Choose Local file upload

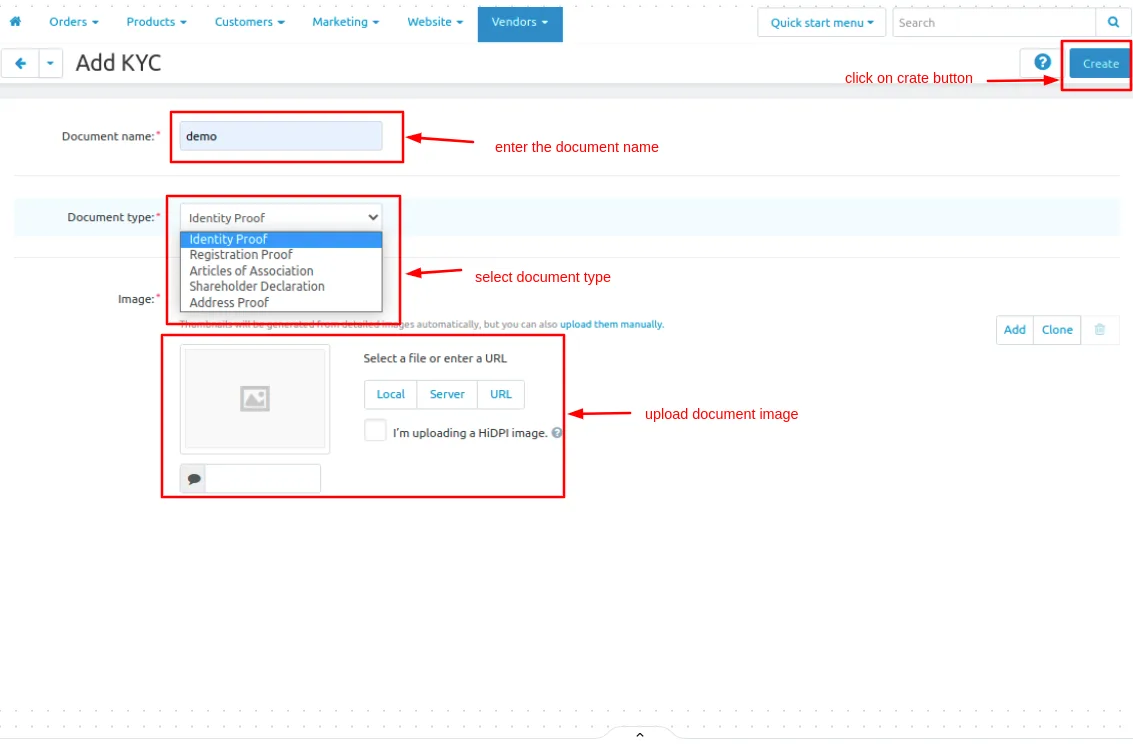pyautogui.click(x=390, y=394)
